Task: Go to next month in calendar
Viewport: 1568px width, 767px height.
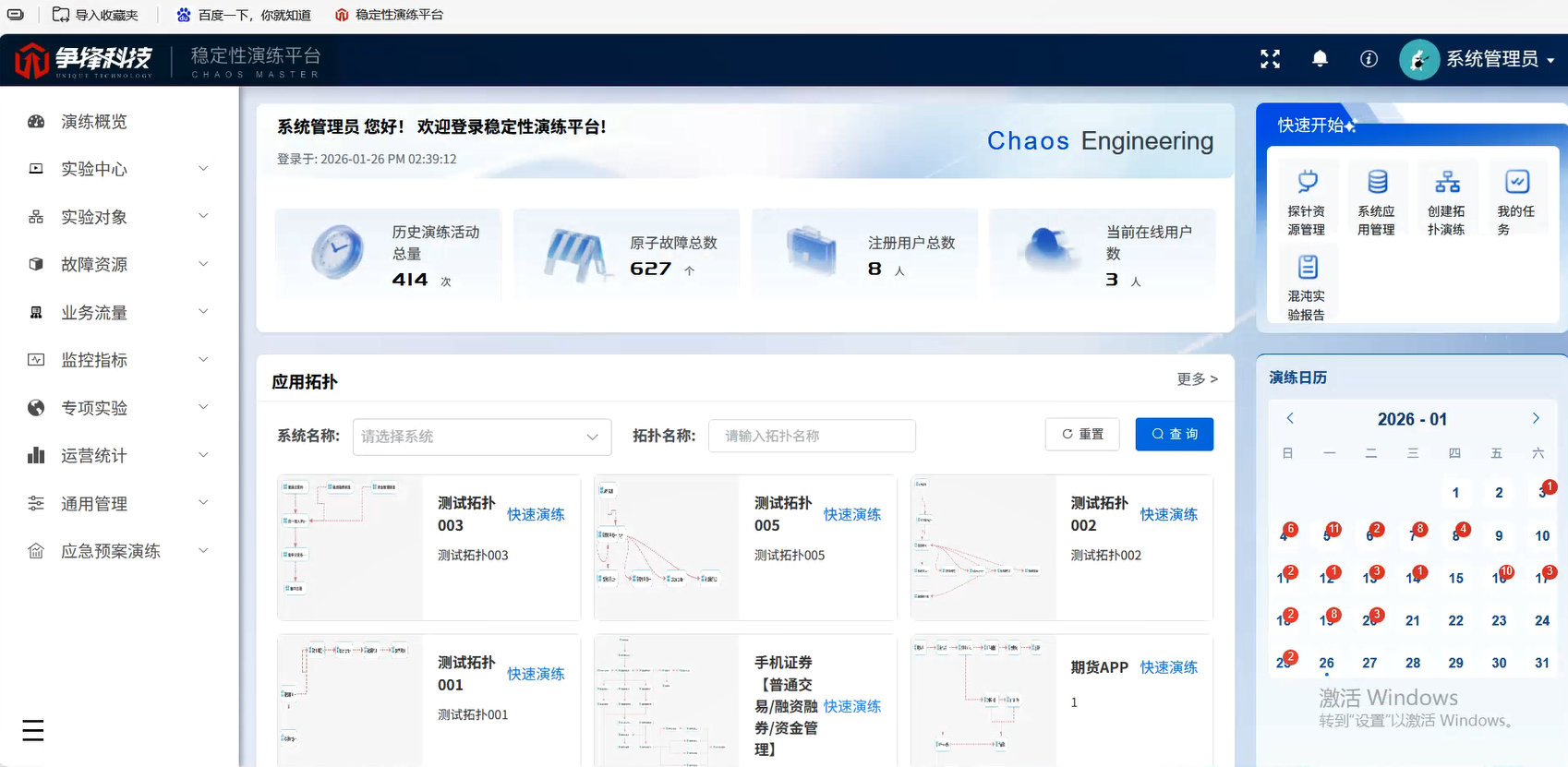Action: coord(1536,418)
